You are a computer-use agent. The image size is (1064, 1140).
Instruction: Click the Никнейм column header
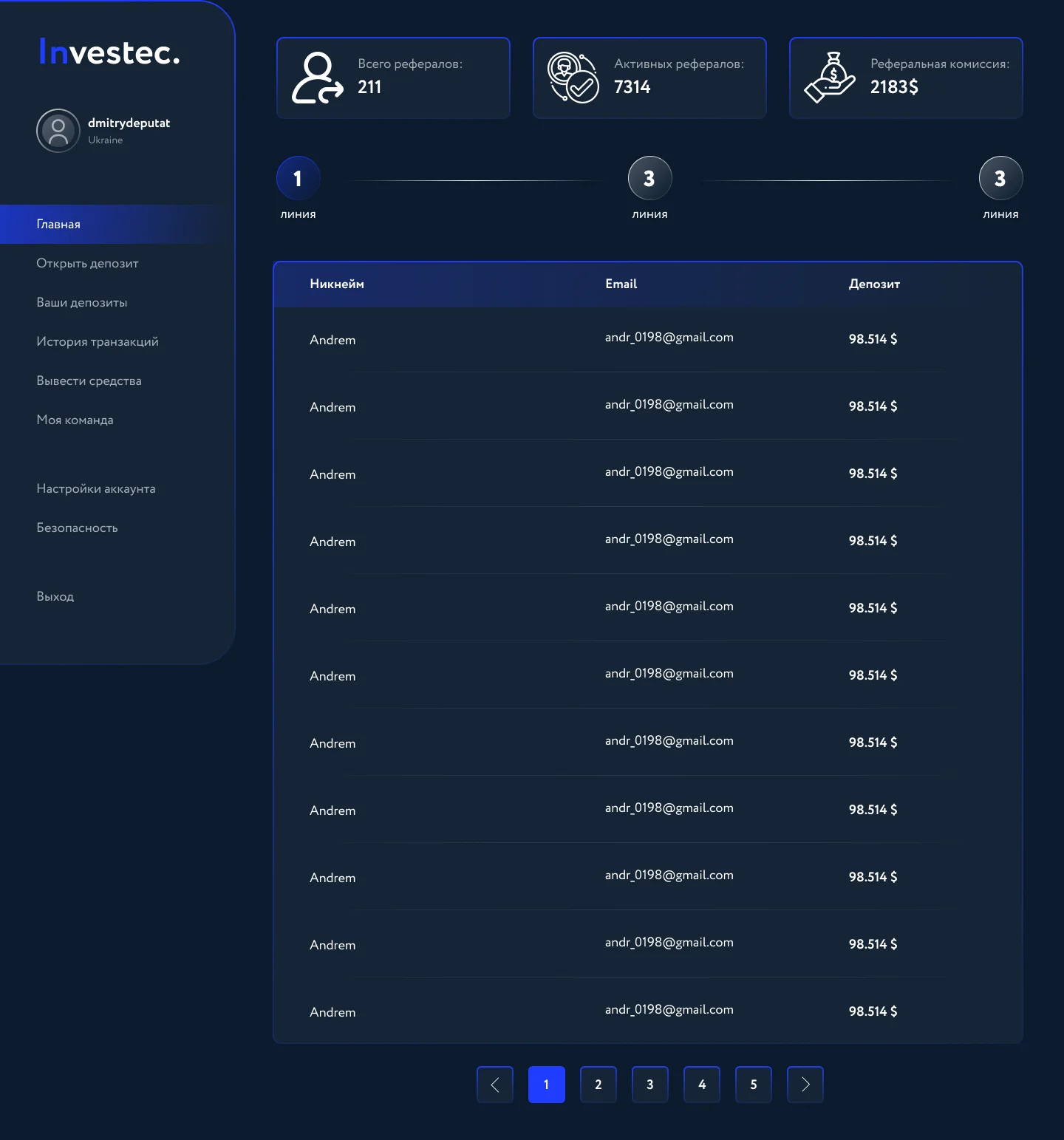337,284
